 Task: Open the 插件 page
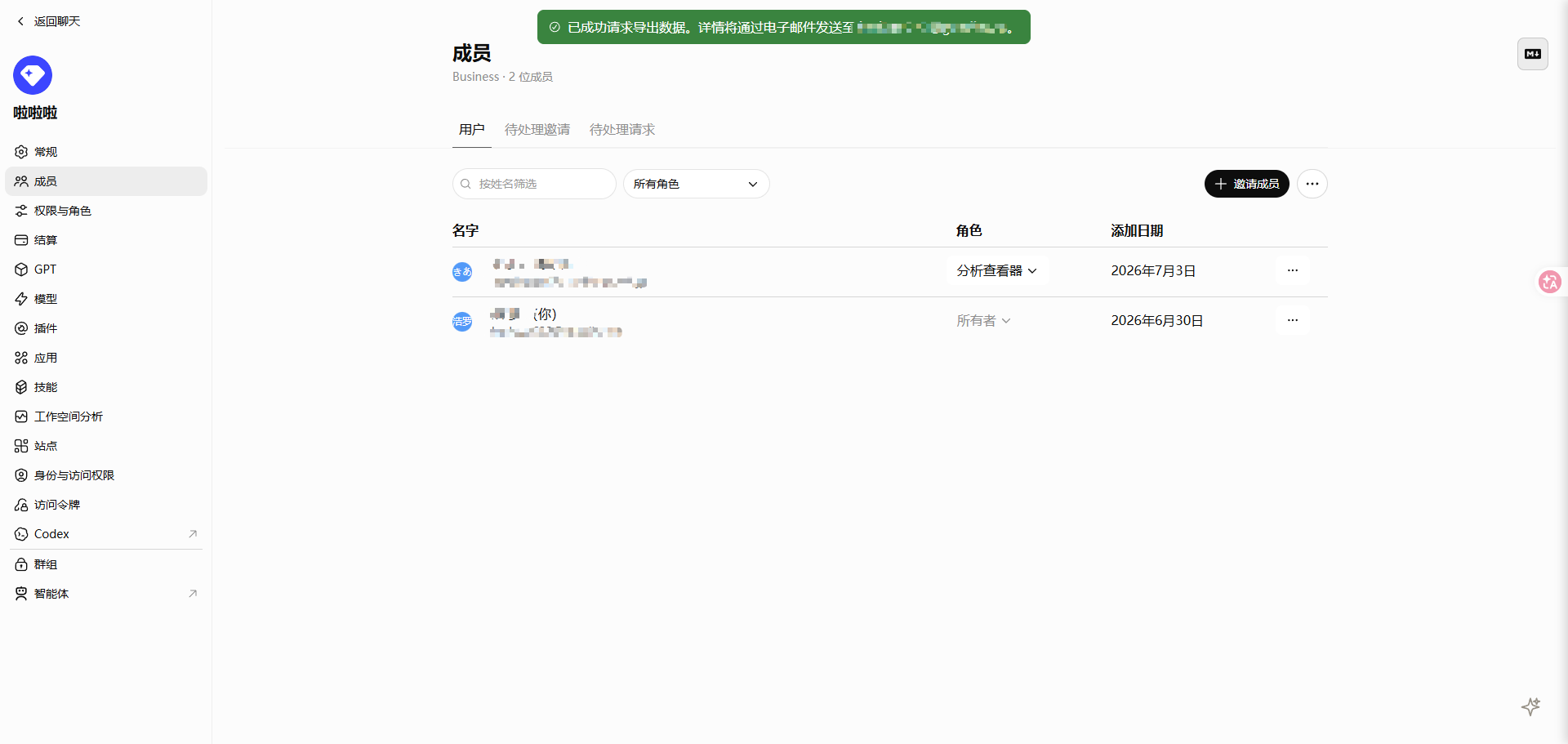tap(106, 328)
